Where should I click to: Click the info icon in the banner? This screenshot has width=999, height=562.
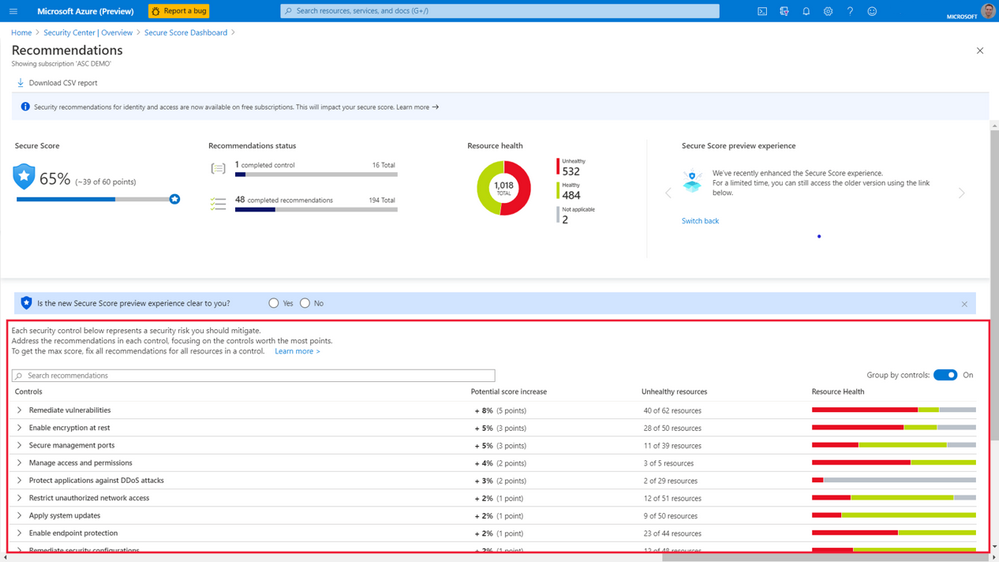[x=25, y=106]
